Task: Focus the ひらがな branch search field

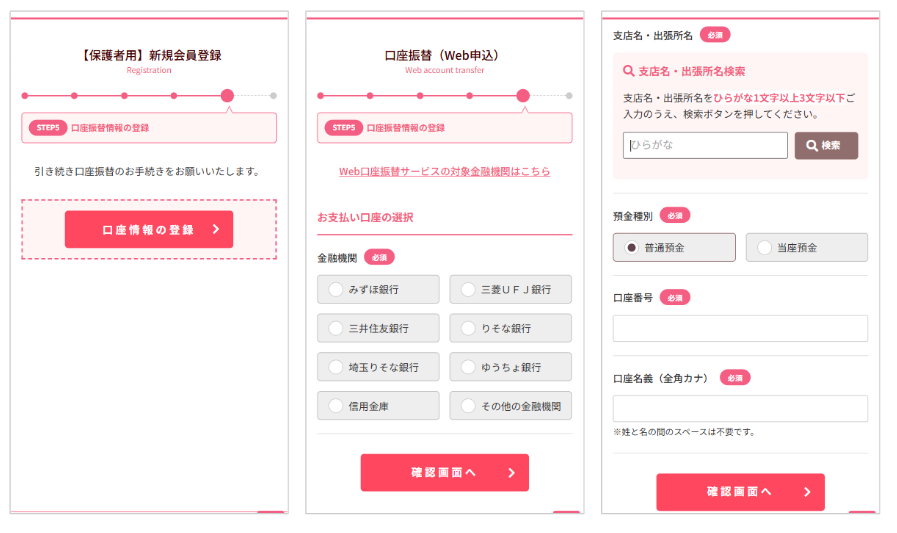Action: [x=705, y=146]
